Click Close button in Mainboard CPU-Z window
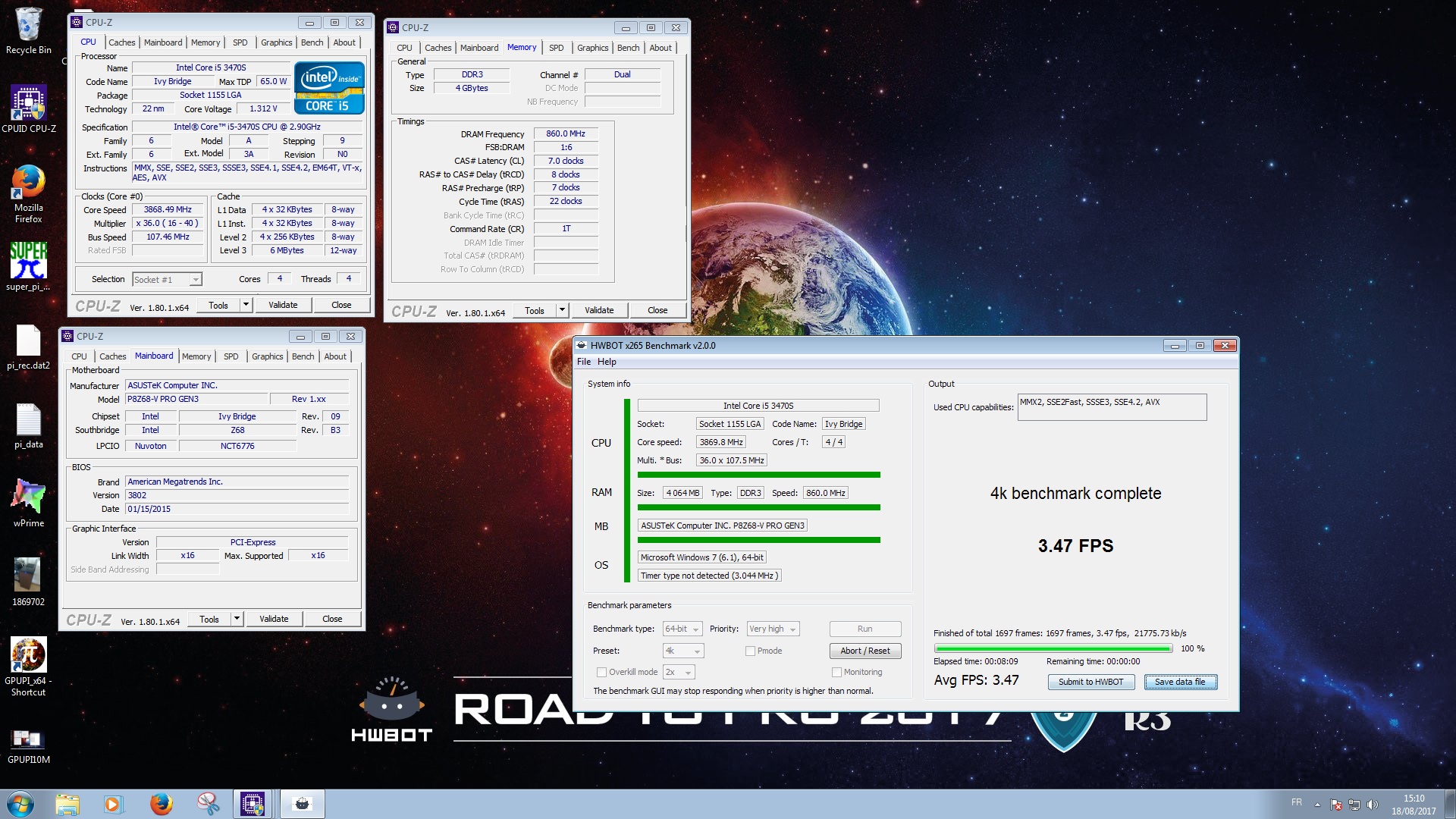Image resolution: width=1456 pixels, height=819 pixels. (x=332, y=619)
